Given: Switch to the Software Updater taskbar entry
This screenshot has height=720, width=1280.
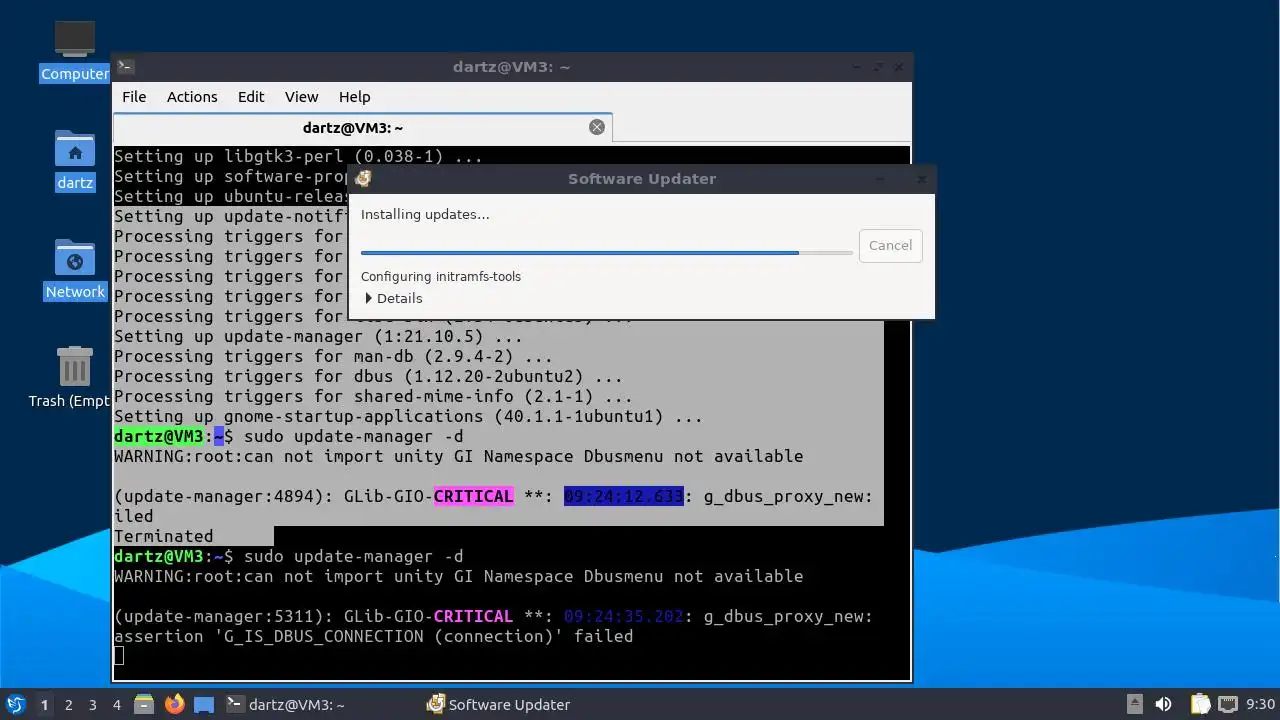Looking at the screenshot, I should (498, 704).
